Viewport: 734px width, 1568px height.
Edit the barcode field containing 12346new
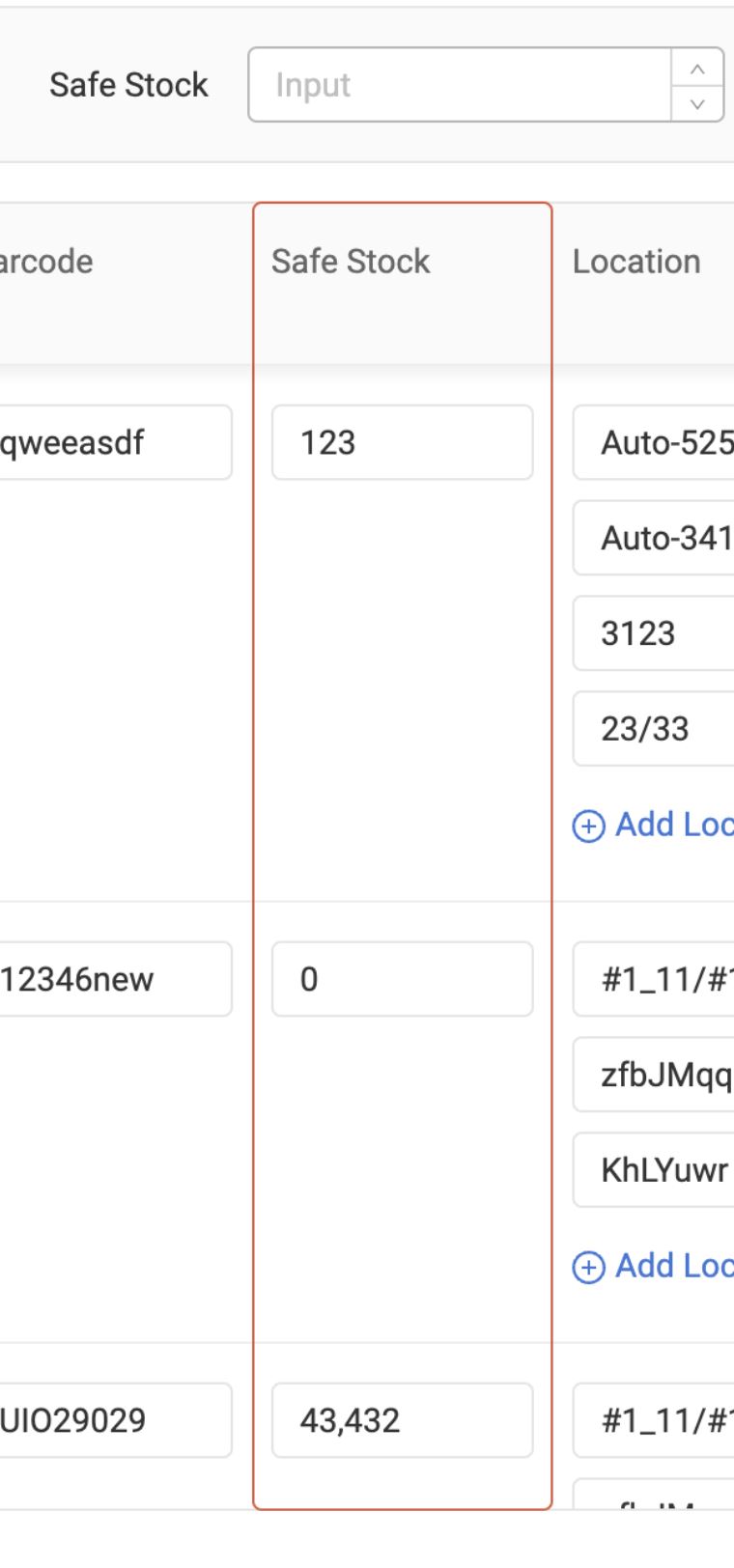(114, 979)
